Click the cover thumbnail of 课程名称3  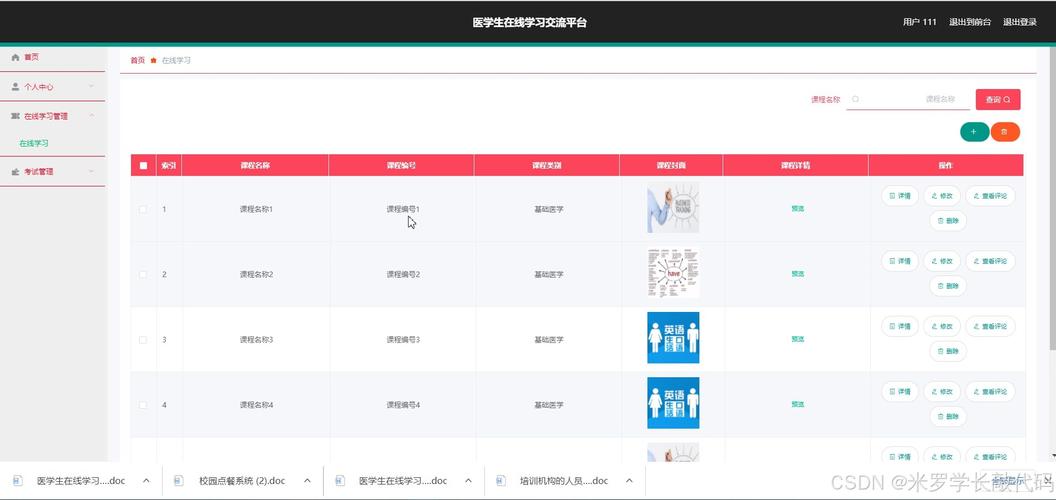coord(673,338)
